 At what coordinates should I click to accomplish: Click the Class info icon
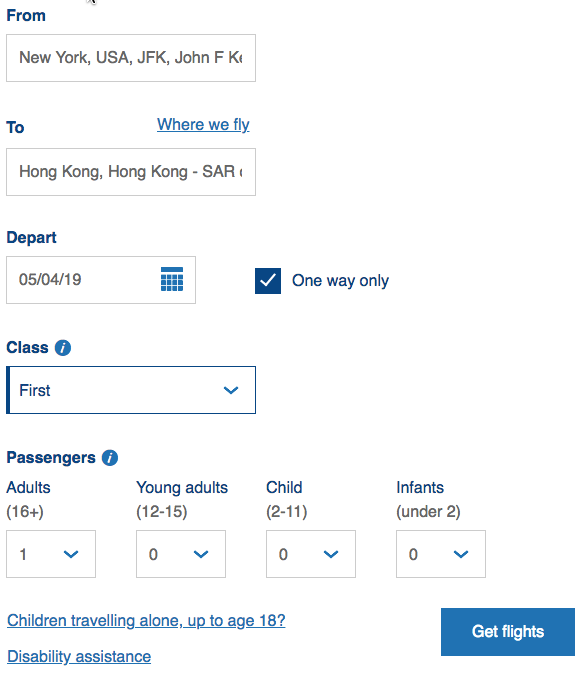coord(63,348)
